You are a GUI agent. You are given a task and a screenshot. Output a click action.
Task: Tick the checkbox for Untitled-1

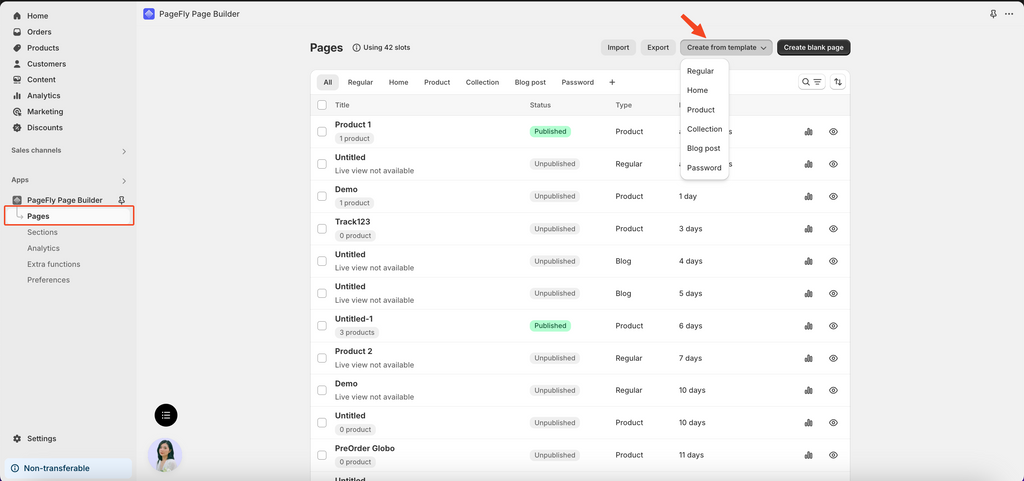point(322,326)
